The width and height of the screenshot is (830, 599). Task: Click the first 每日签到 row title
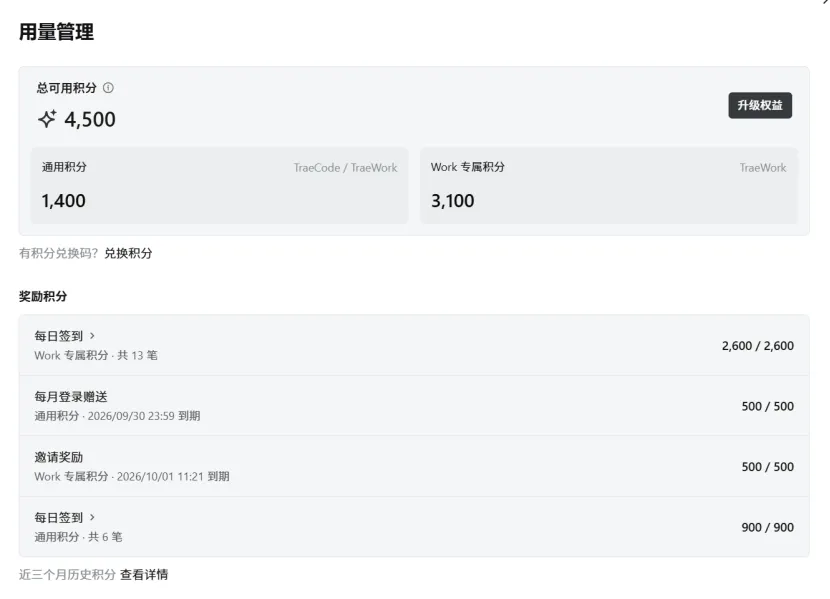coord(59,336)
